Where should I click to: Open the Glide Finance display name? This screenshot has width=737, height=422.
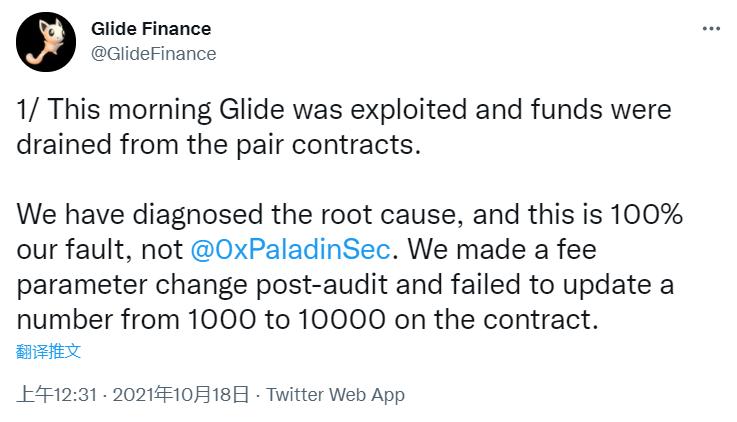[151, 29]
